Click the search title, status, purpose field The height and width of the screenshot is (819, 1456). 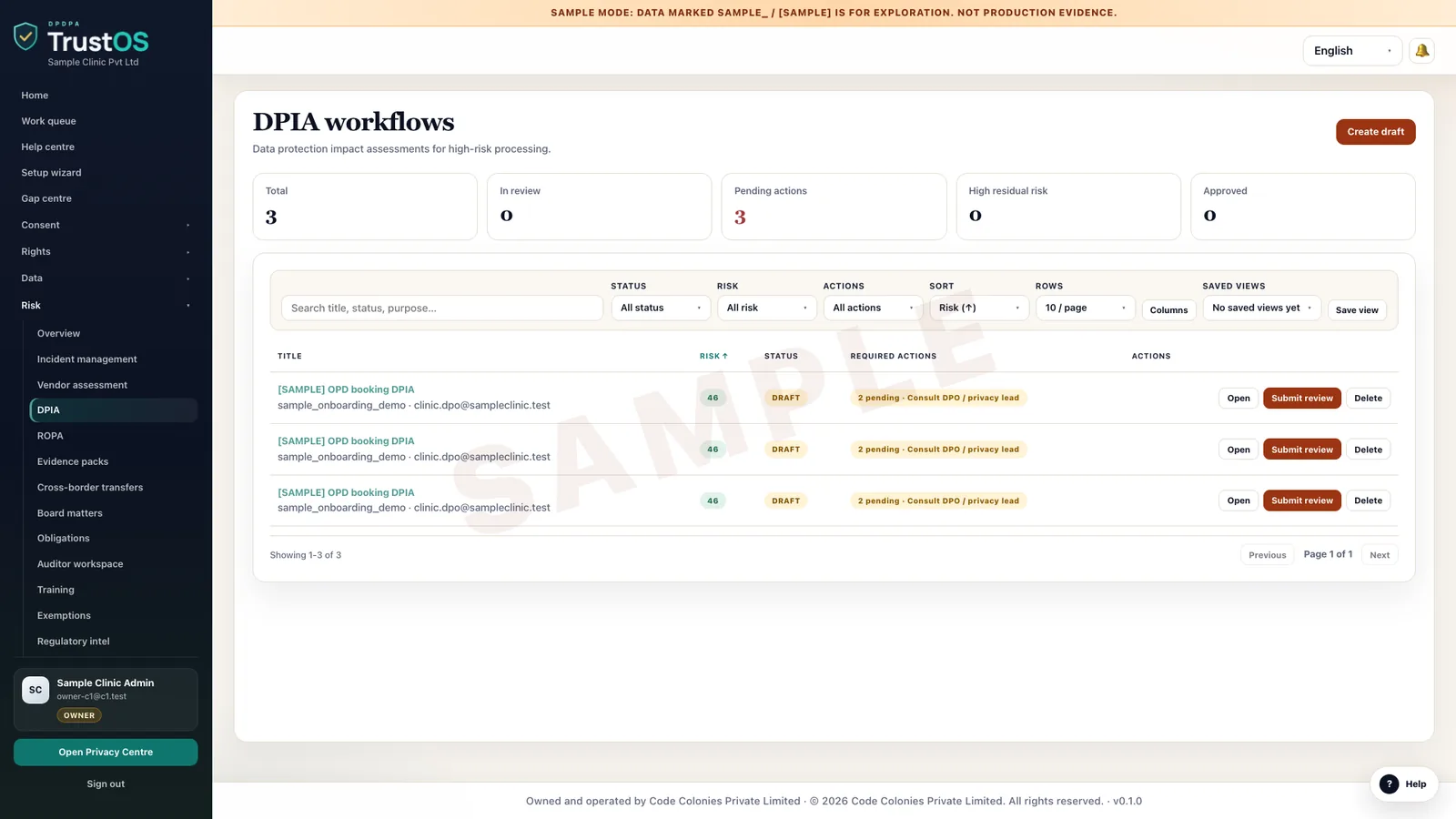click(x=442, y=308)
